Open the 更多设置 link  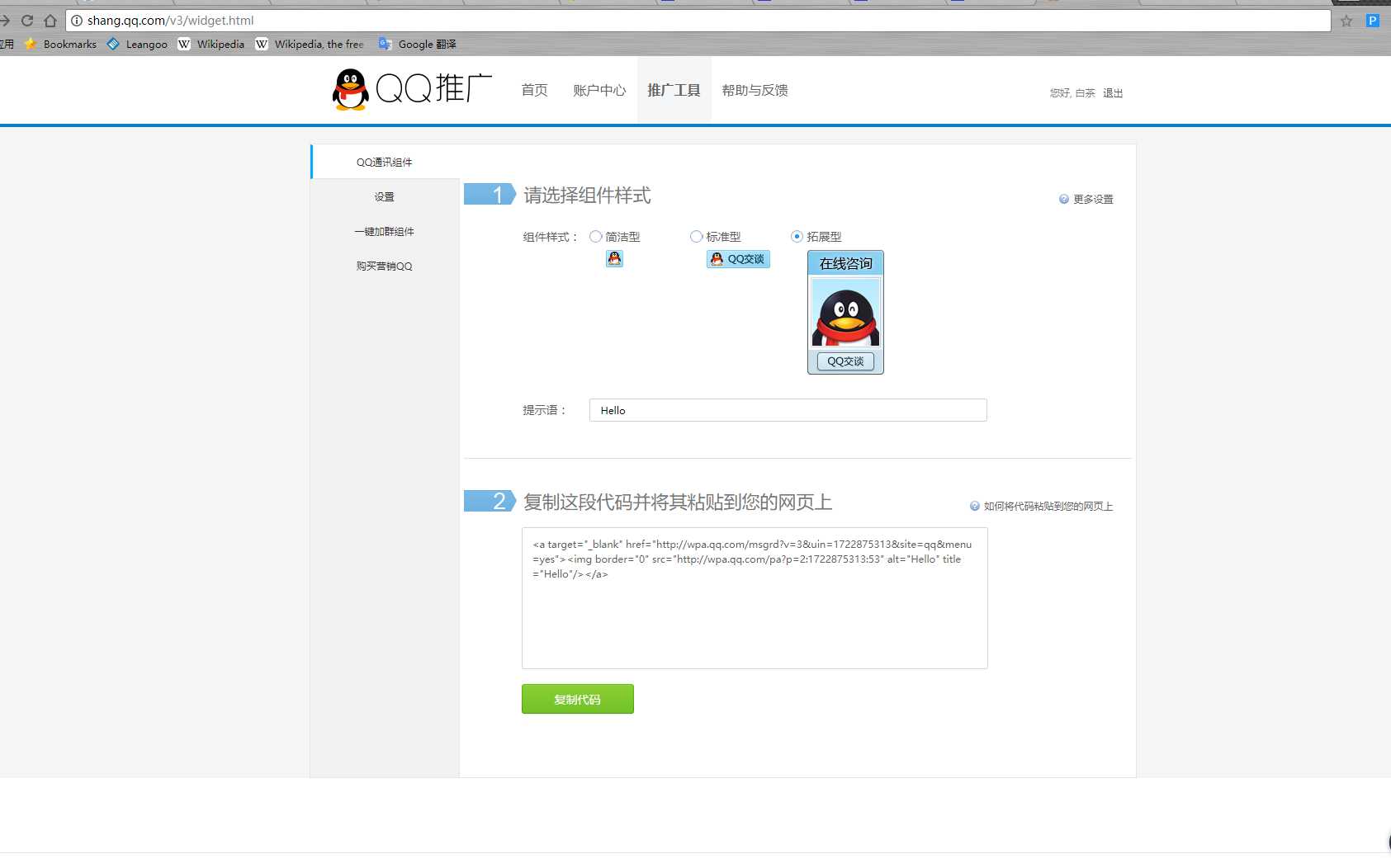tap(1093, 199)
